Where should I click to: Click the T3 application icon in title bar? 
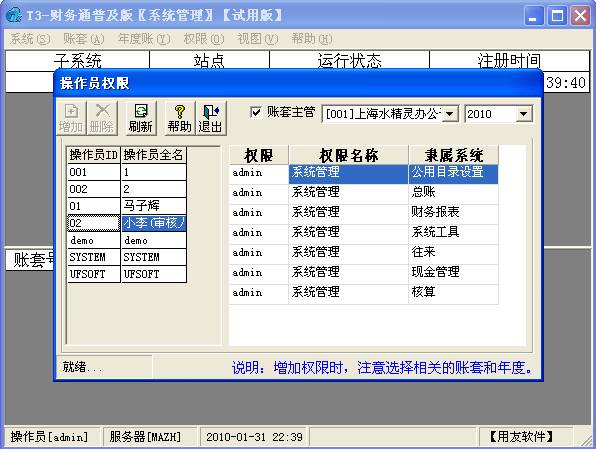pyautogui.click(x=14, y=15)
